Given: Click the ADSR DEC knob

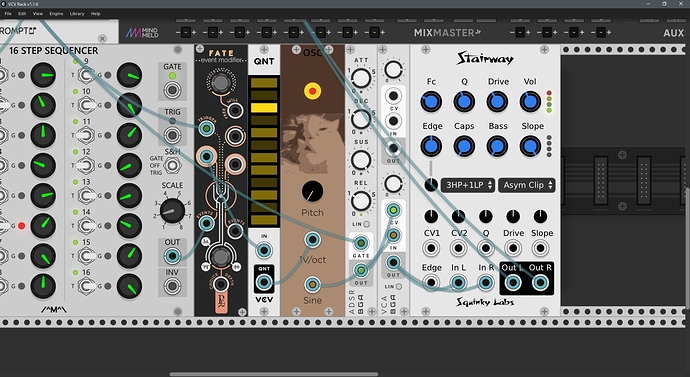Looking at the screenshot, I should click(x=361, y=119).
